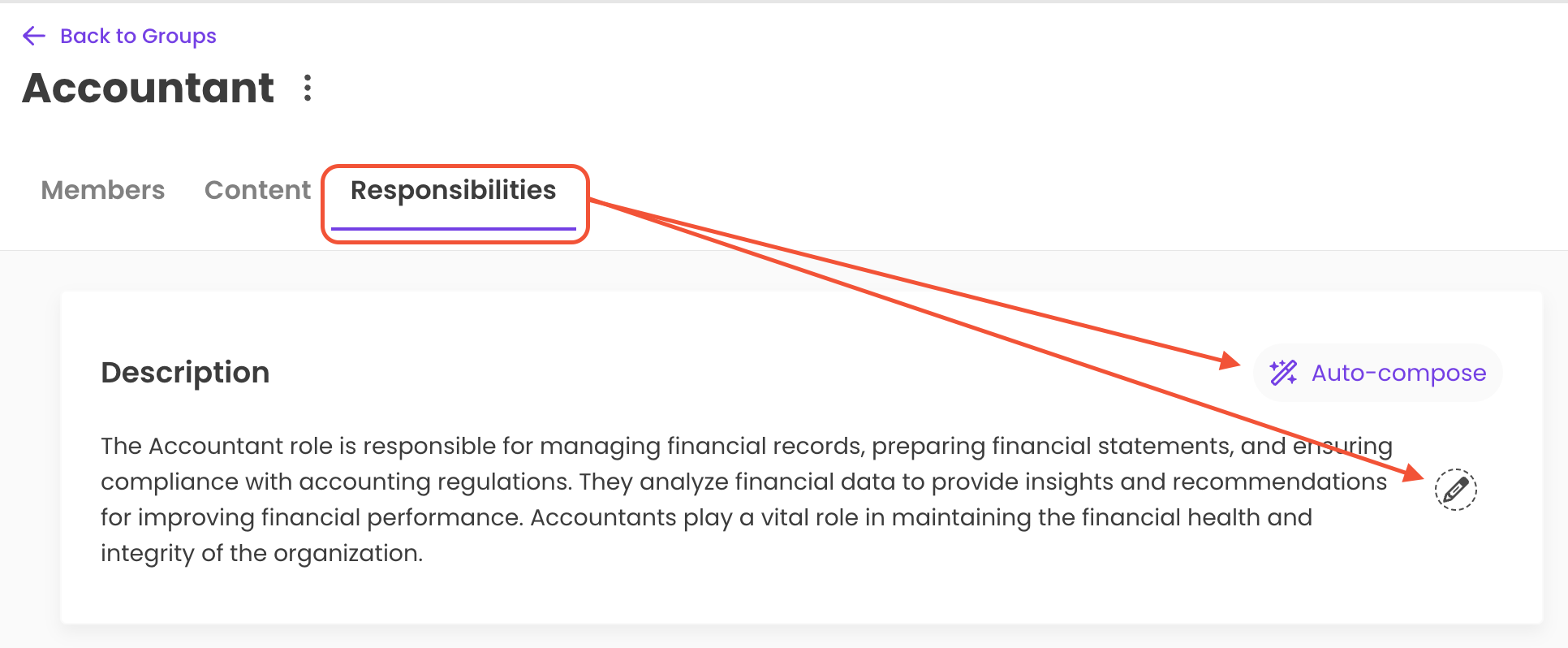
Task: Click the back arrow icon
Action: tap(34, 36)
